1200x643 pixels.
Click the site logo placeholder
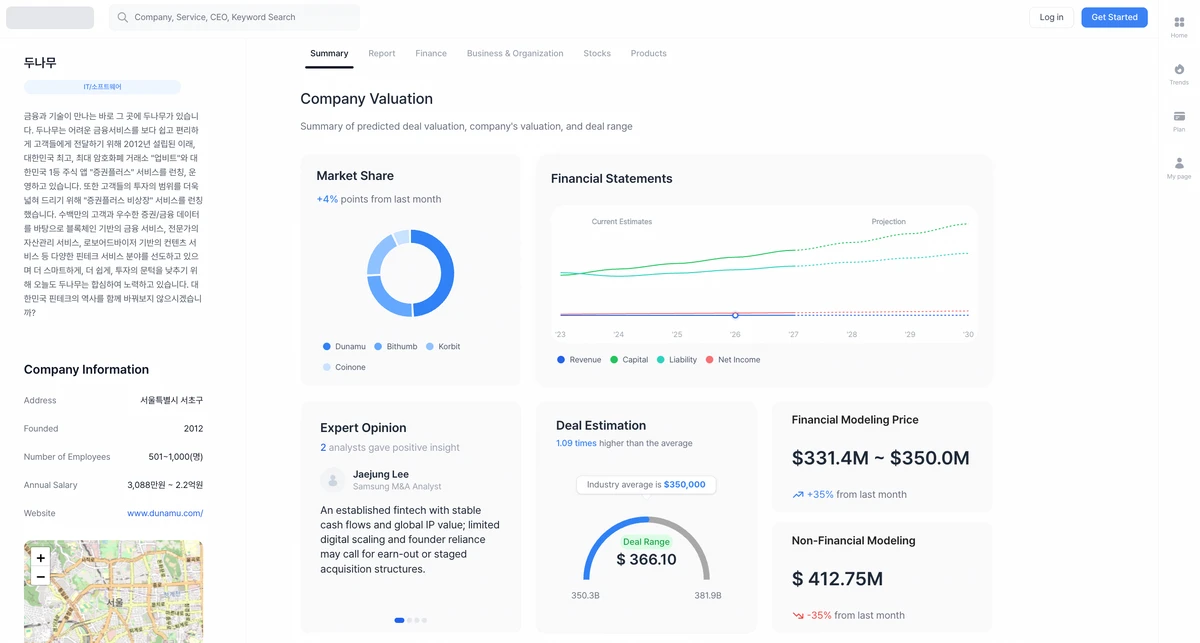[50, 17]
